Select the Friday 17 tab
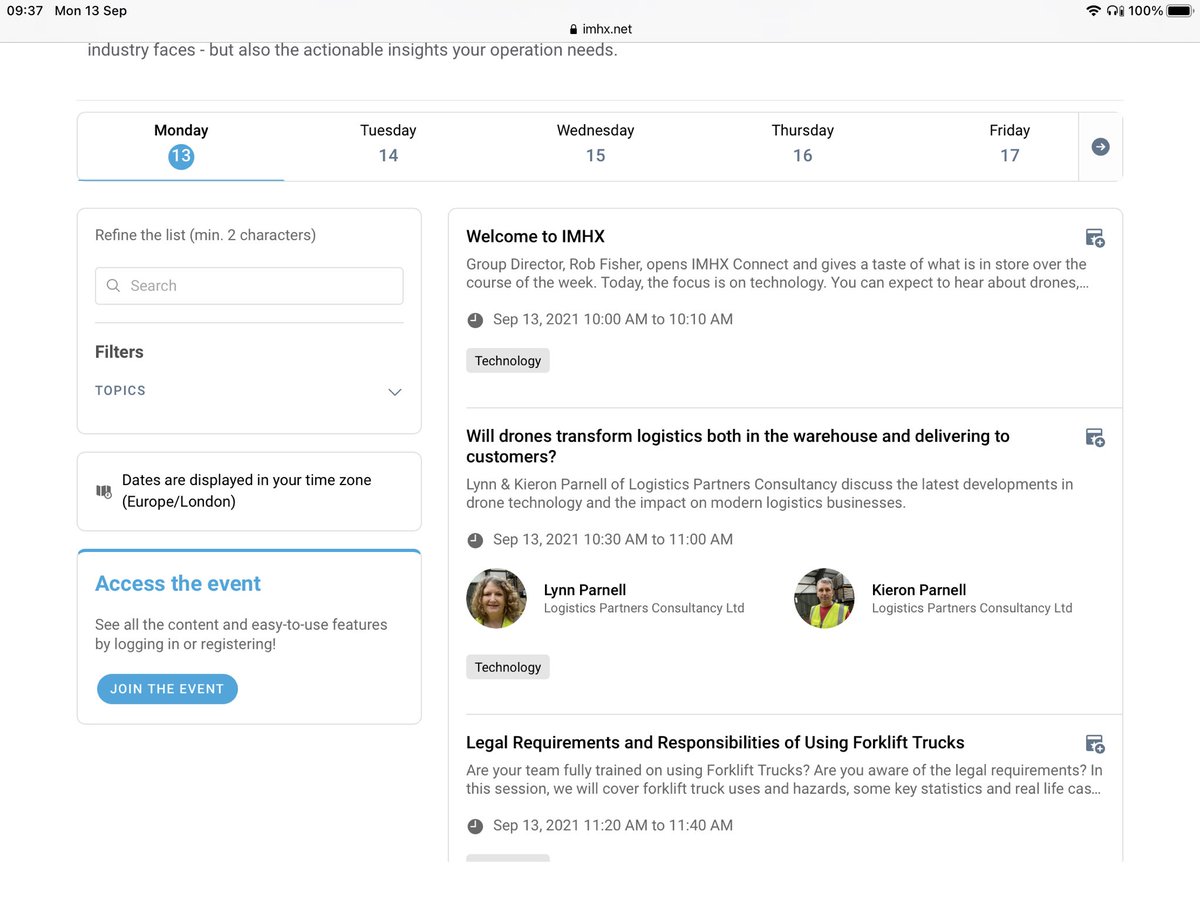Image resolution: width=1200 pixels, height=900 pixels. tap(1009, 143)
